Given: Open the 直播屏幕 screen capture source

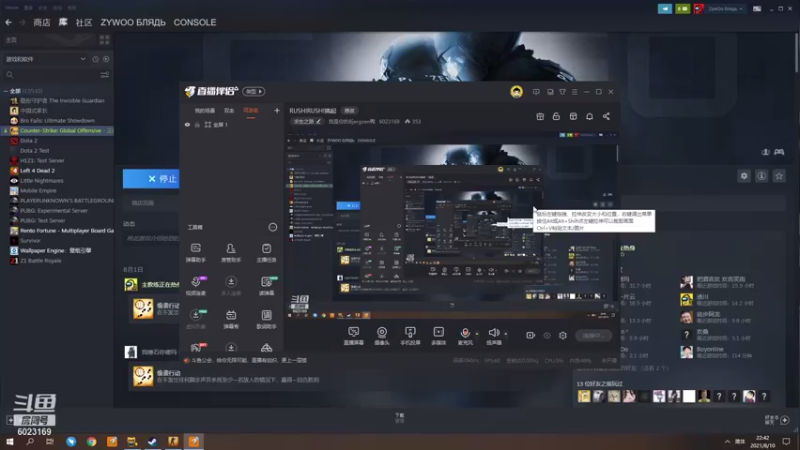Looking at the screenshot, I should (x=354, y=336).
